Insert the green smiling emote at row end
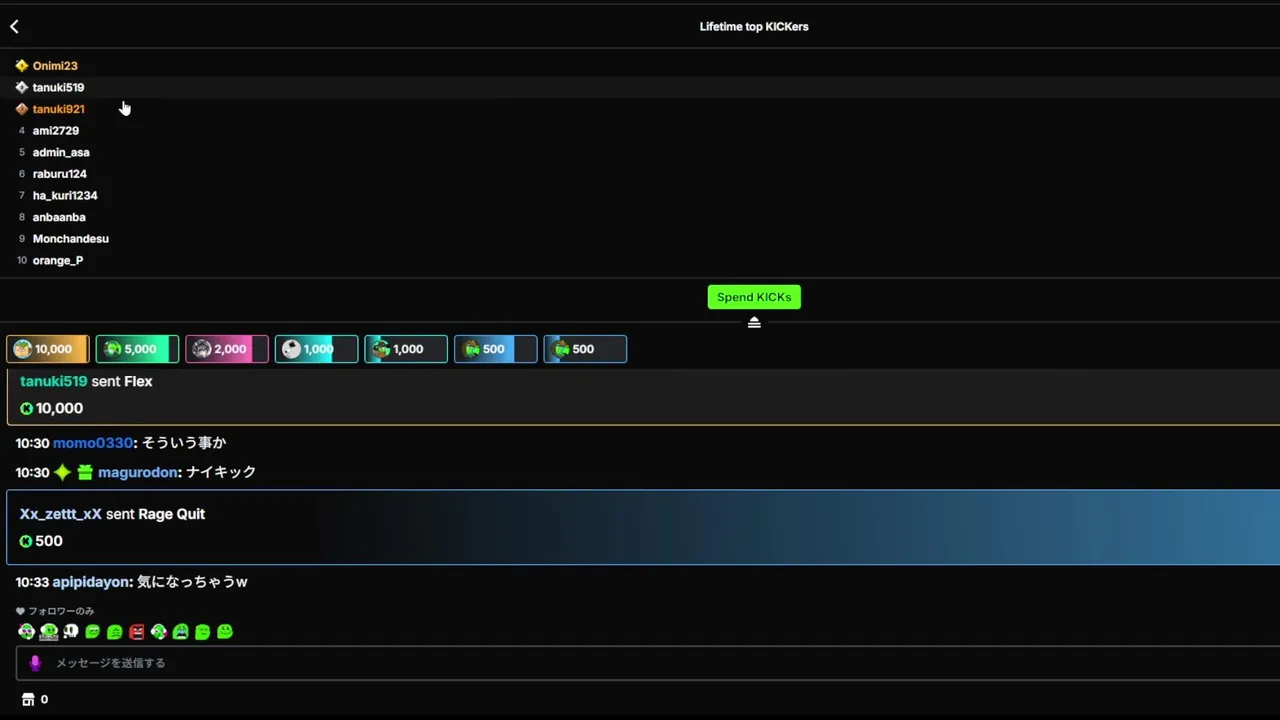 tap(225, 632)
